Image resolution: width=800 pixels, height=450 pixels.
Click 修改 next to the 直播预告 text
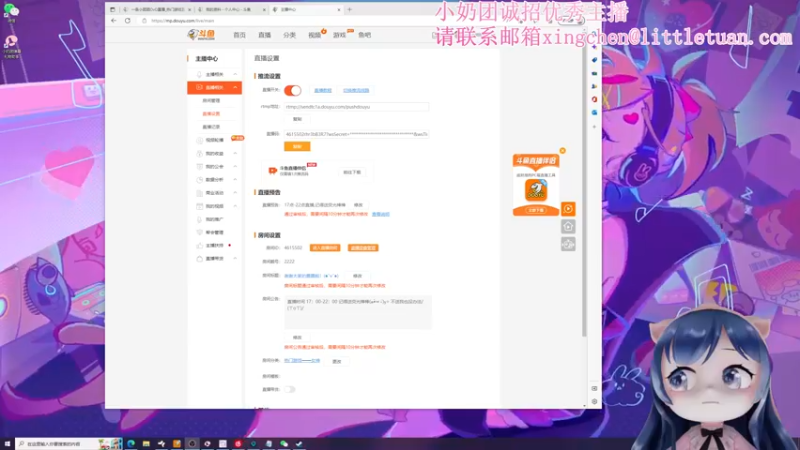(x=358, y=205)
